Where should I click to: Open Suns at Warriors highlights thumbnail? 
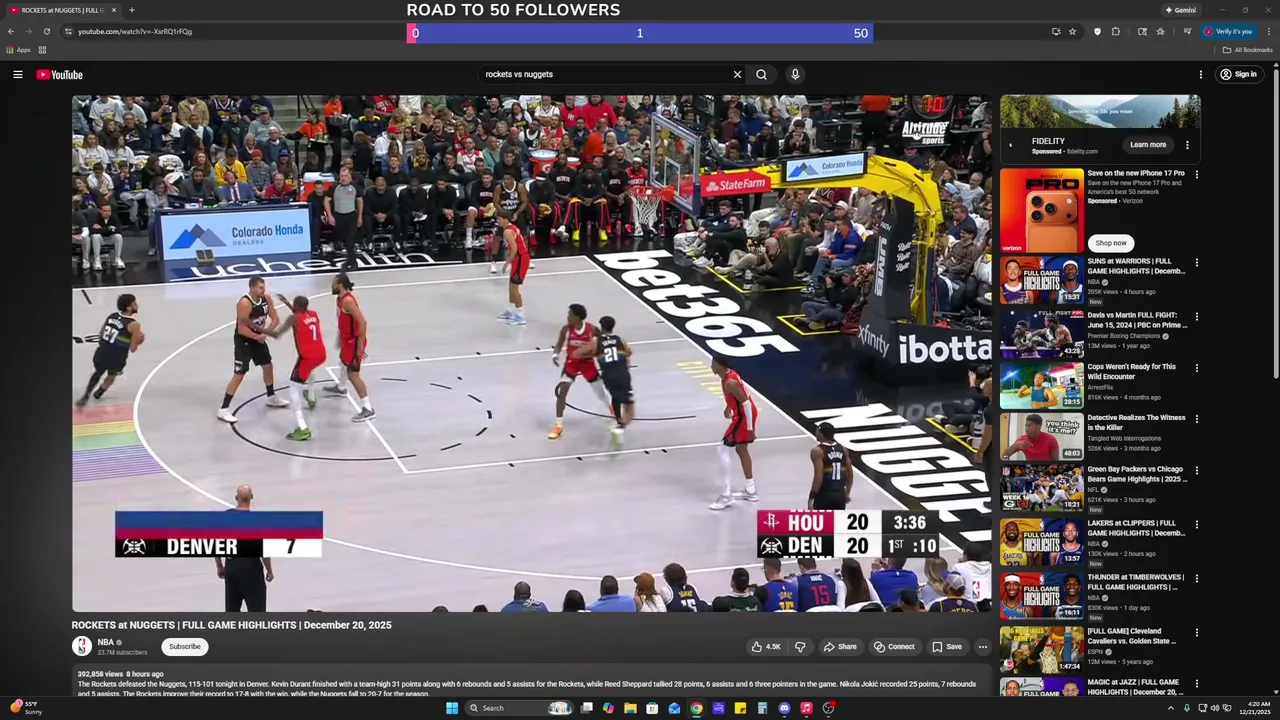(1041, 280)
